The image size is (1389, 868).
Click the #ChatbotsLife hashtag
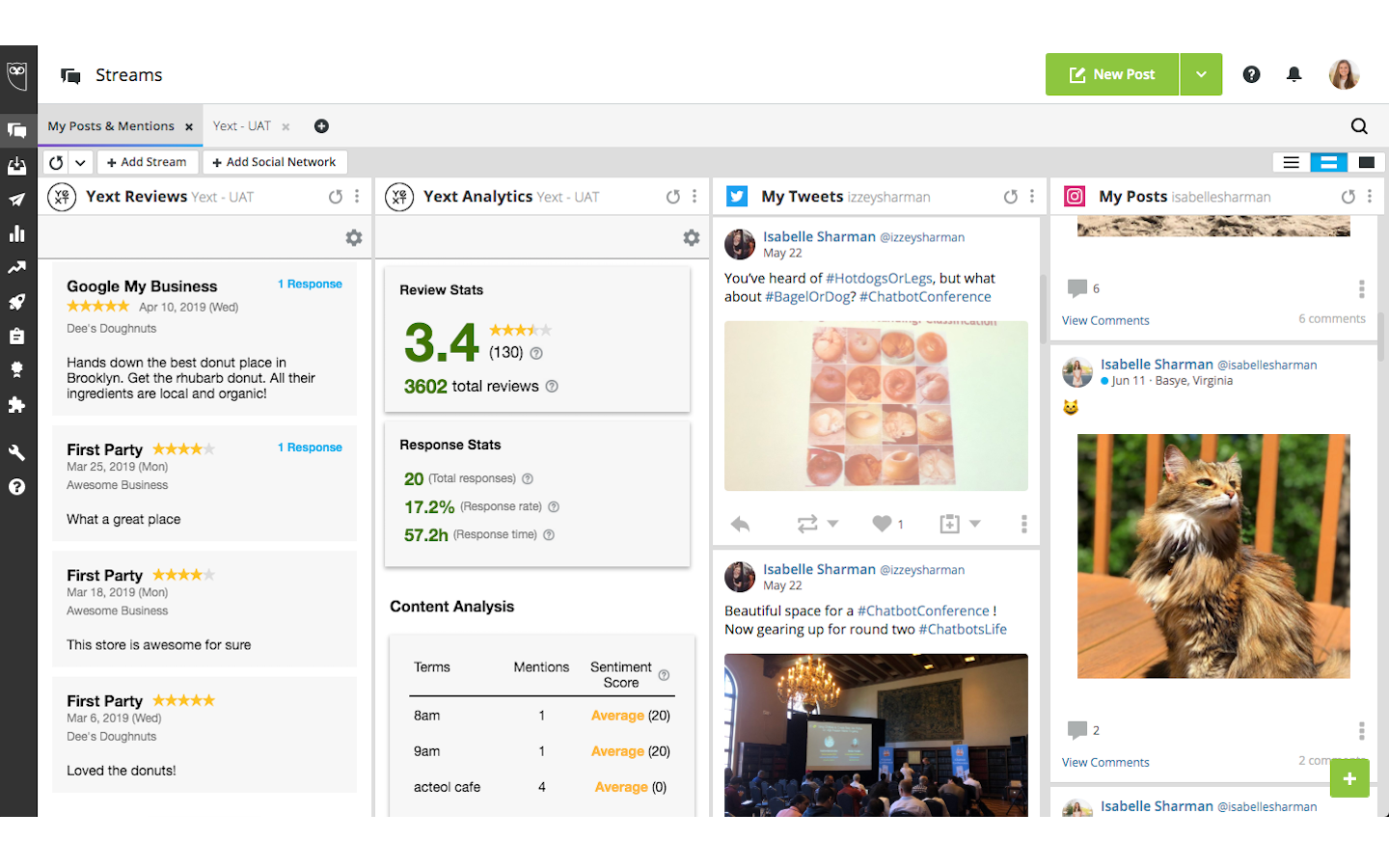(x=963, y=629)
